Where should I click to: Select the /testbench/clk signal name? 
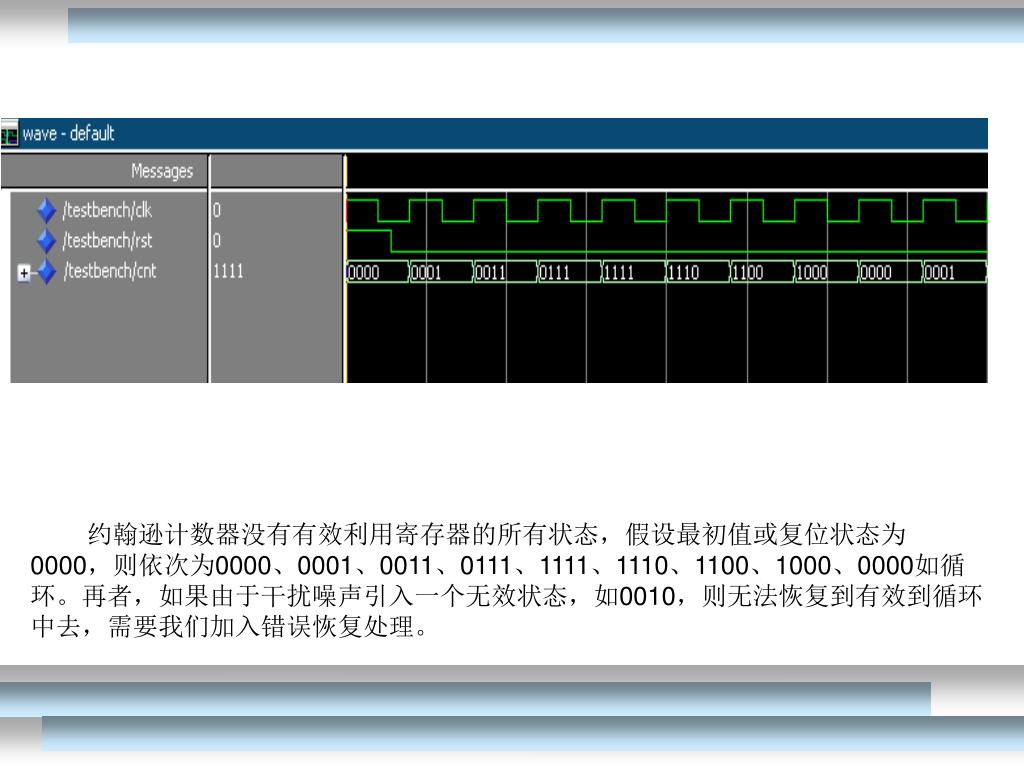click(107, 210)
